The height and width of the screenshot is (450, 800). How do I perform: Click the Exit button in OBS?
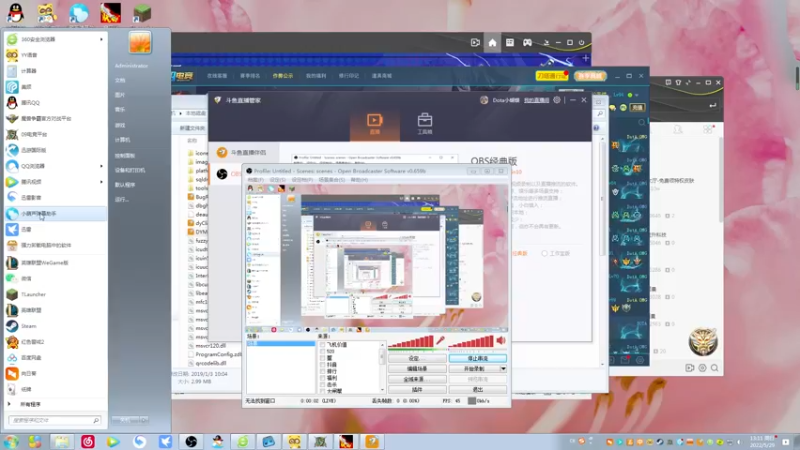(478, 389)
